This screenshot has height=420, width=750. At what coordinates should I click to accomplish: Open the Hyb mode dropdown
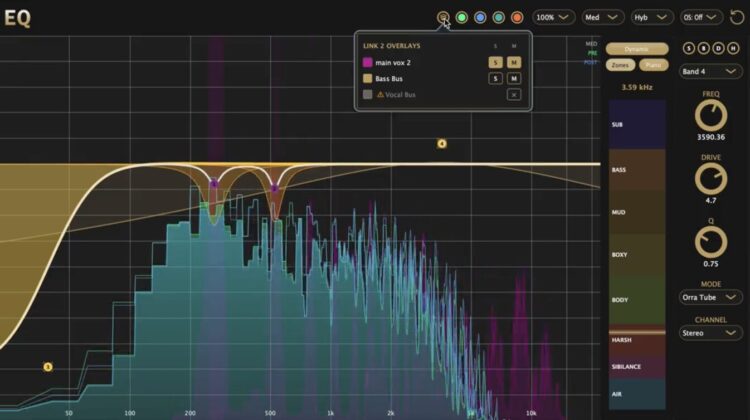[651, 17]
